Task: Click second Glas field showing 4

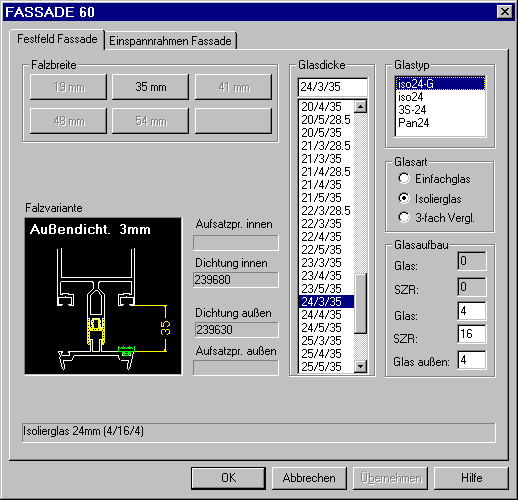Action: [x=472, y=311]
